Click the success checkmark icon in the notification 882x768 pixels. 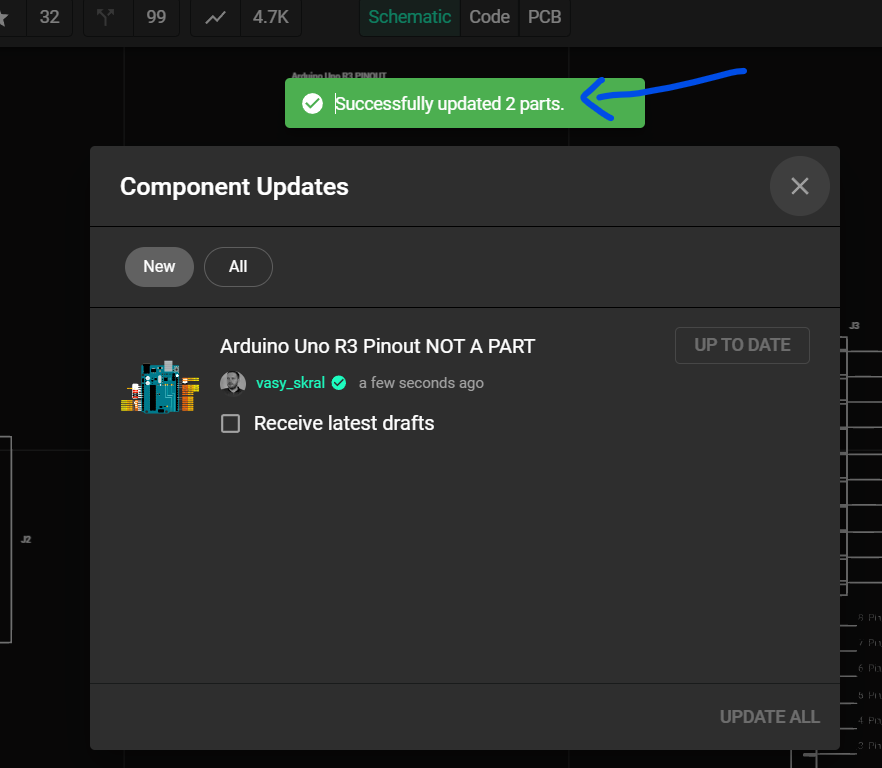pos(312,104)
